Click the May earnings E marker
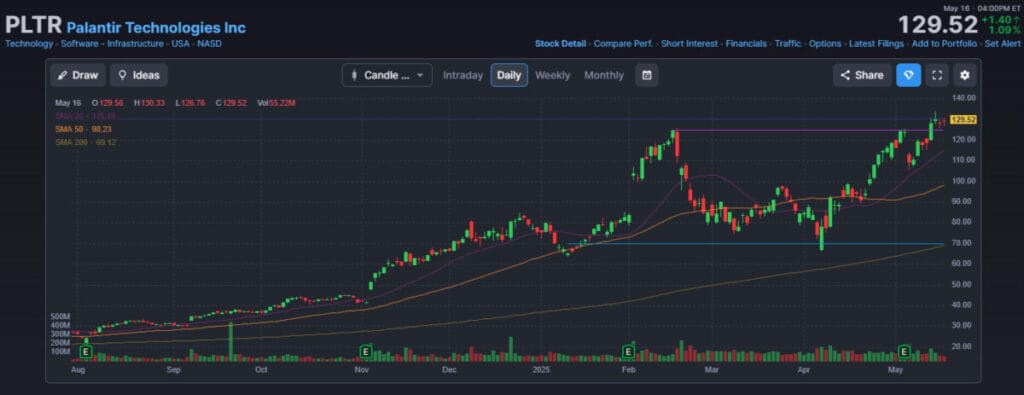This screenshot has width=1024, height=395. point(904,352)
